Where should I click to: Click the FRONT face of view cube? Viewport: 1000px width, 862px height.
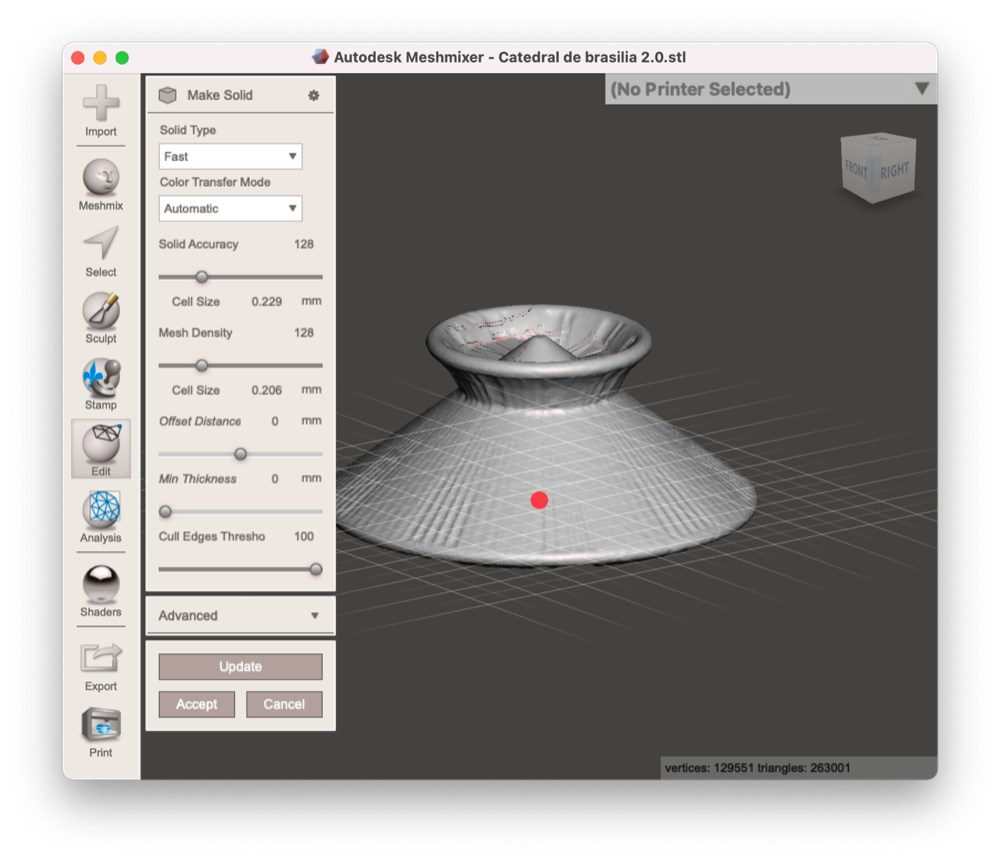click(x=857, y=170)
